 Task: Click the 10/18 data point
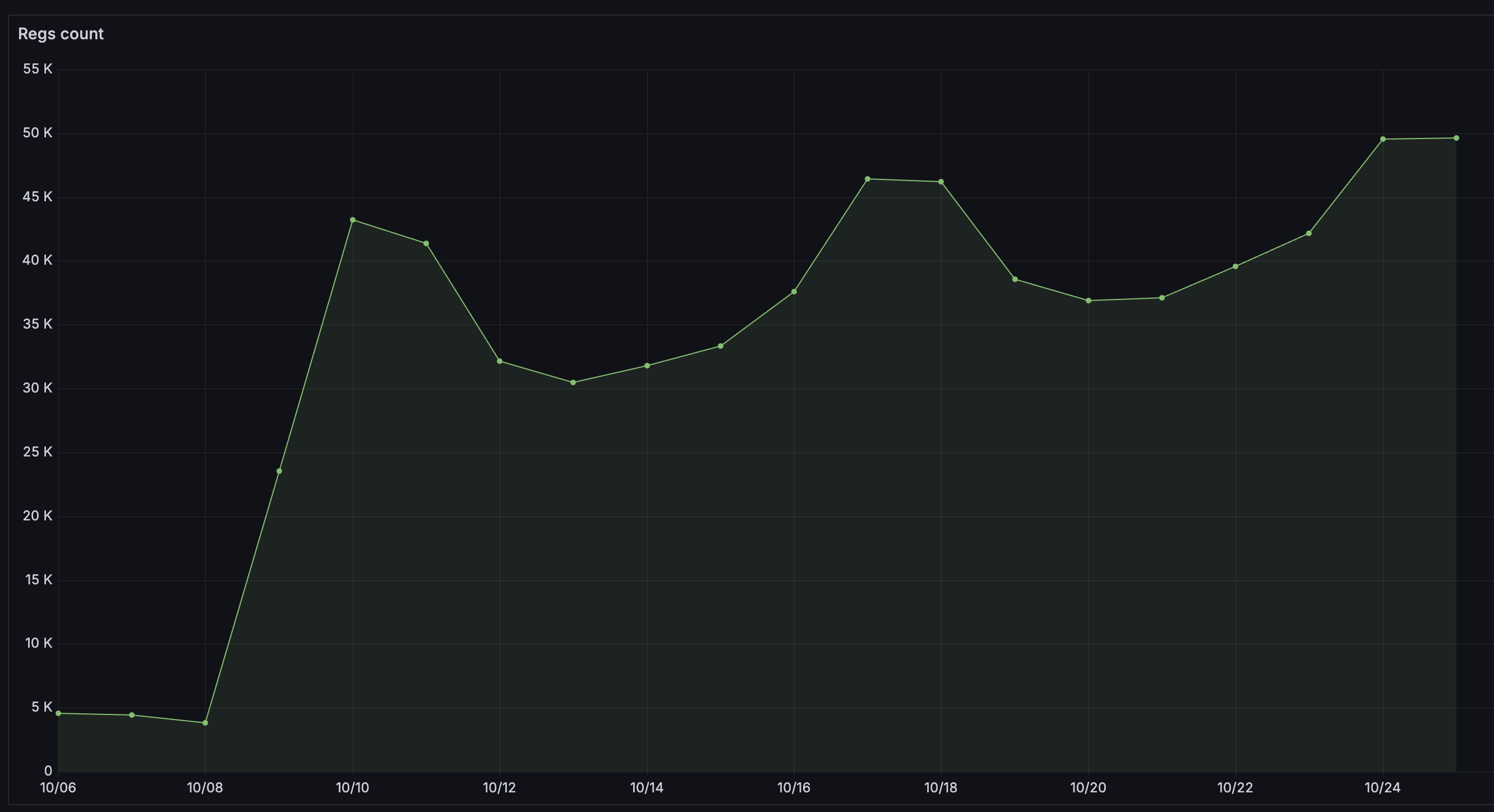pos(940,182)
